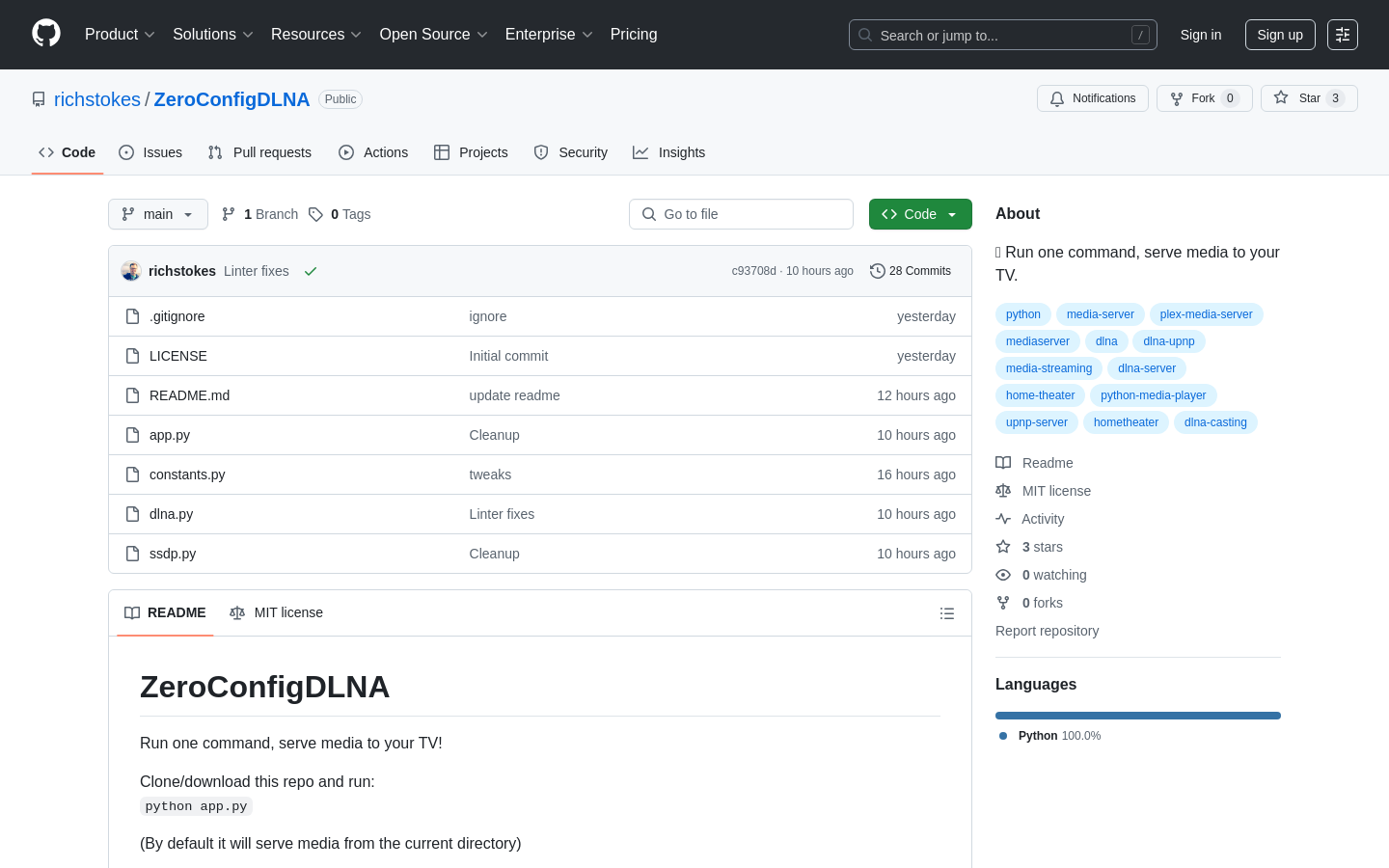Viewport: 1389px width, 868px height.
Task: Open constants.py file
Action: 187,475
